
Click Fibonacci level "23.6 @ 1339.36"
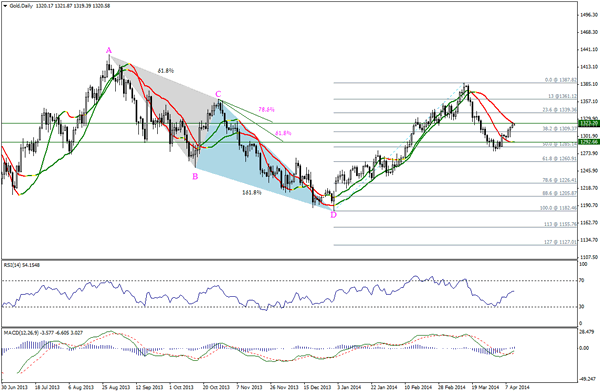[x=559, y=110]
